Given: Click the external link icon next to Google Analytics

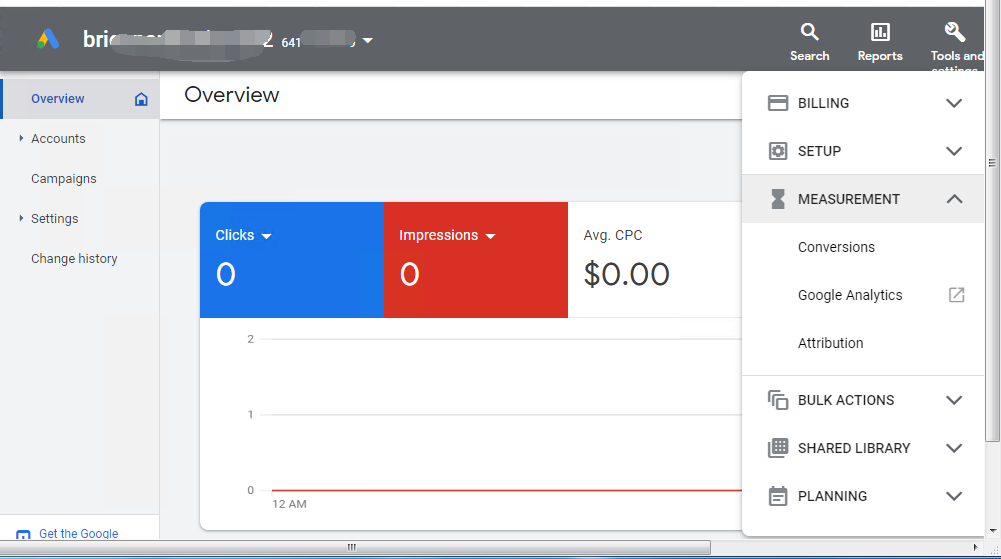Looking at the screenshot, I should [x=956, y=295].
